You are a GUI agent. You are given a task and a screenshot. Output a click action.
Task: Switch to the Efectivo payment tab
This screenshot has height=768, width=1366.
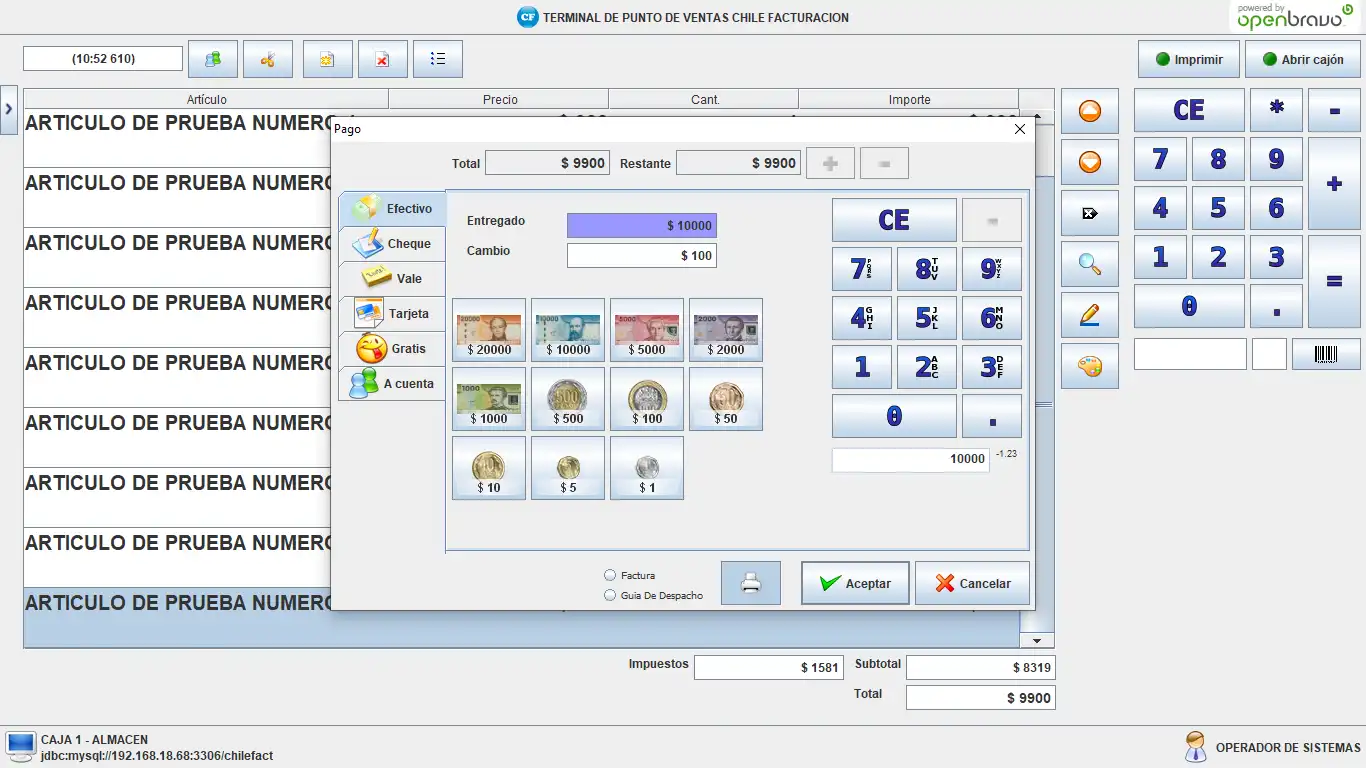pos(392,208)
